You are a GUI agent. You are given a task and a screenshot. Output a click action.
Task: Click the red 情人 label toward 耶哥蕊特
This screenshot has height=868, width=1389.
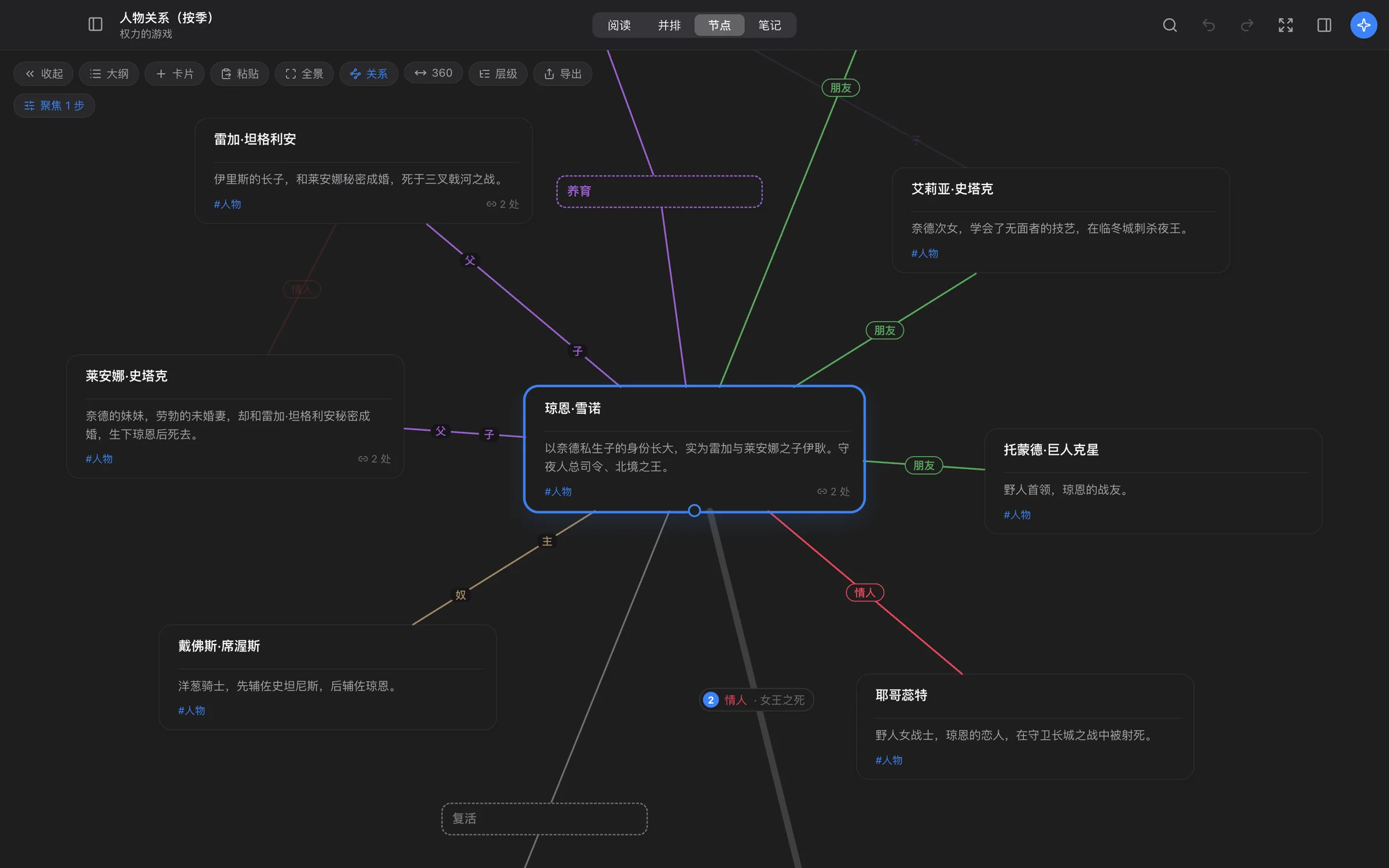(x=865, y=593)
